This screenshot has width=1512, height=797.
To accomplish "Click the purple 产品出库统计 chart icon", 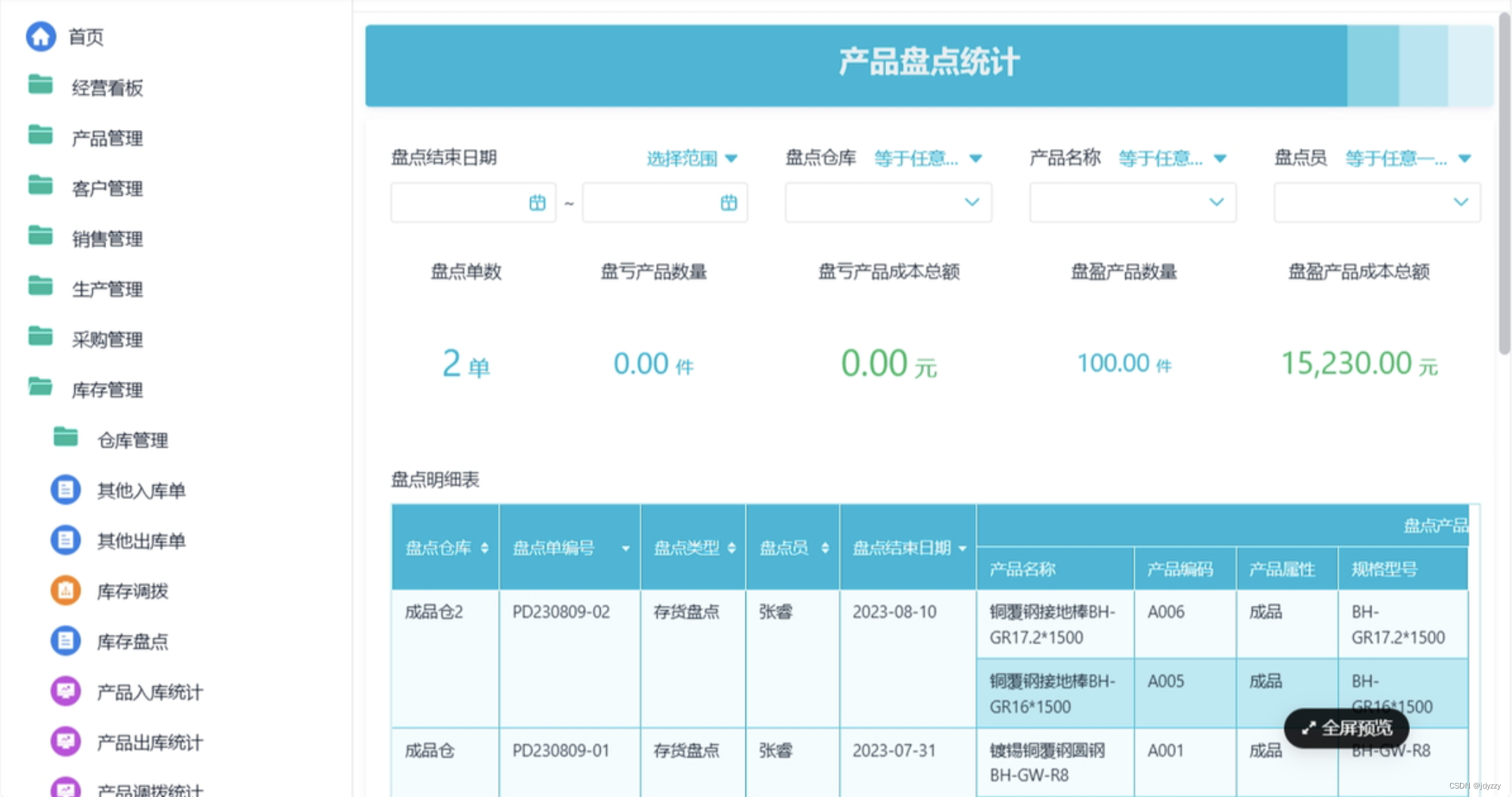I will (x=65, y=742).
